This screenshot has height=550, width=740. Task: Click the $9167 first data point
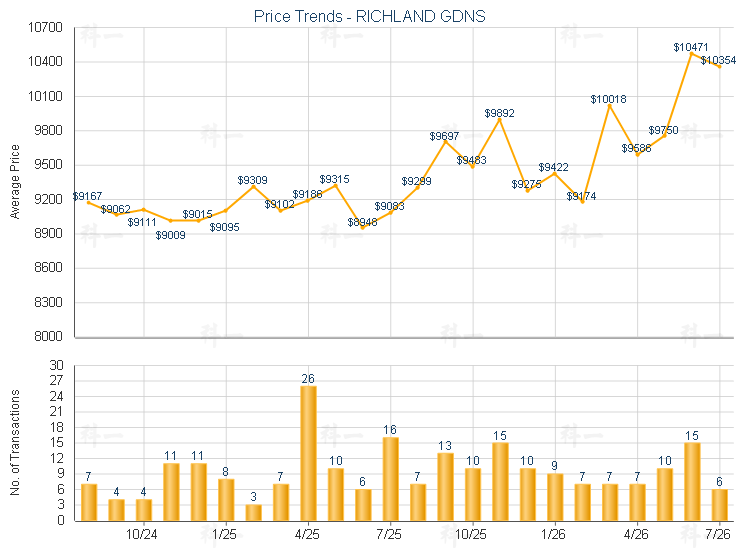88,203
